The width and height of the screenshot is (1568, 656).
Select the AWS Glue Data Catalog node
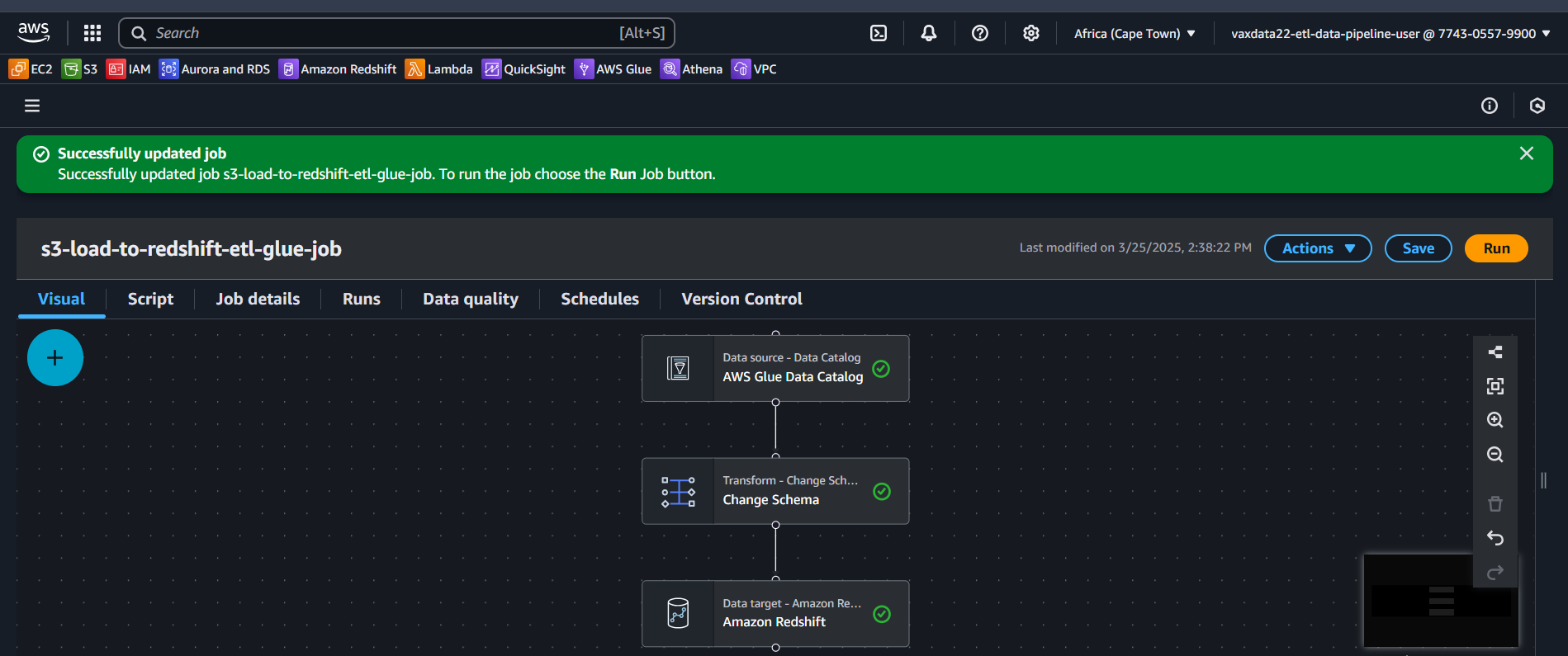click(775, 368)
